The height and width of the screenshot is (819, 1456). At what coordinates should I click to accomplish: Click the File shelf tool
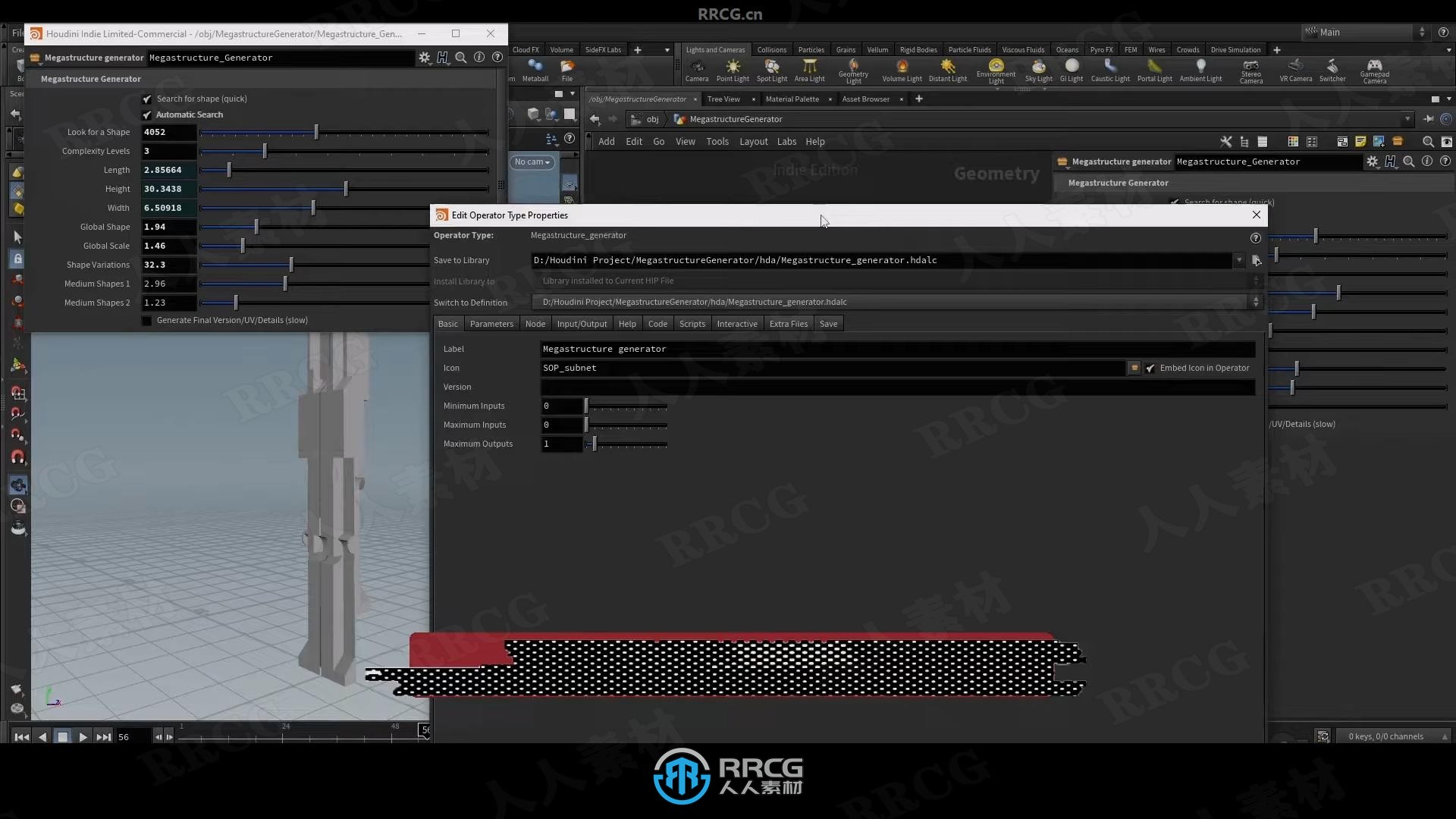pos(567,70)
